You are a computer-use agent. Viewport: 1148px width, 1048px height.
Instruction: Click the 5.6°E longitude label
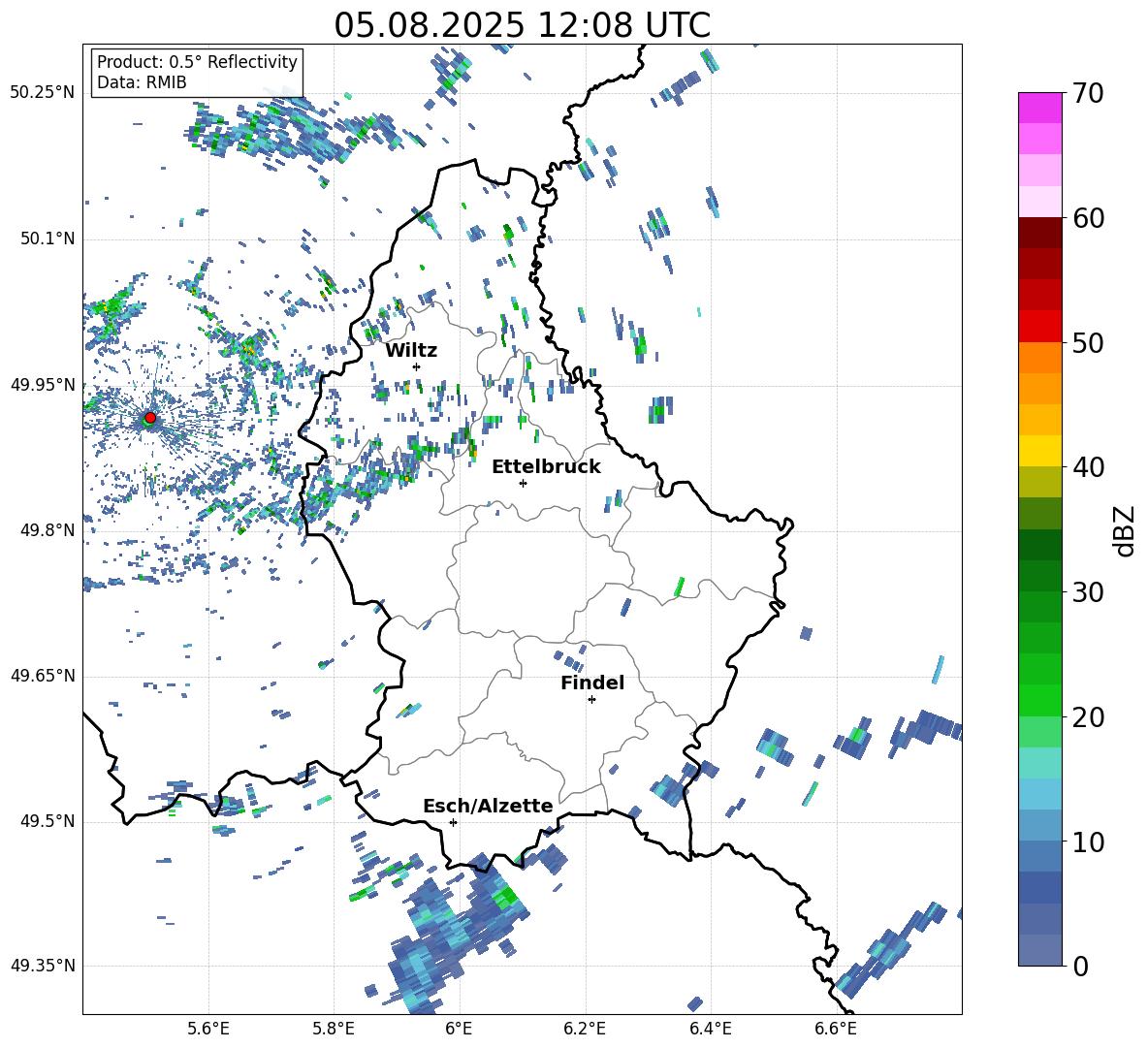click(x=208, y=1029)
